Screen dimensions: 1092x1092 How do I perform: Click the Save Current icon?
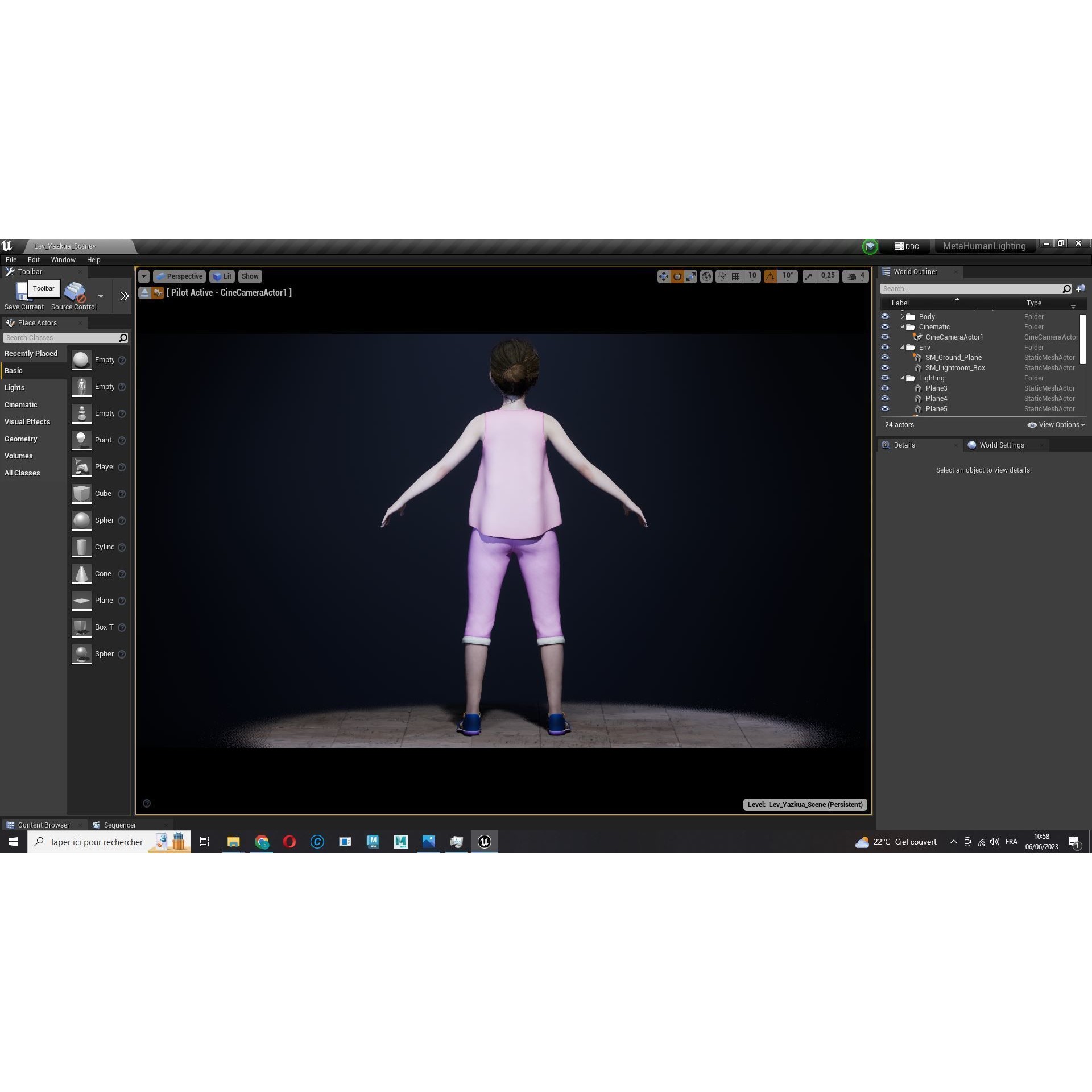click(23, 292)
